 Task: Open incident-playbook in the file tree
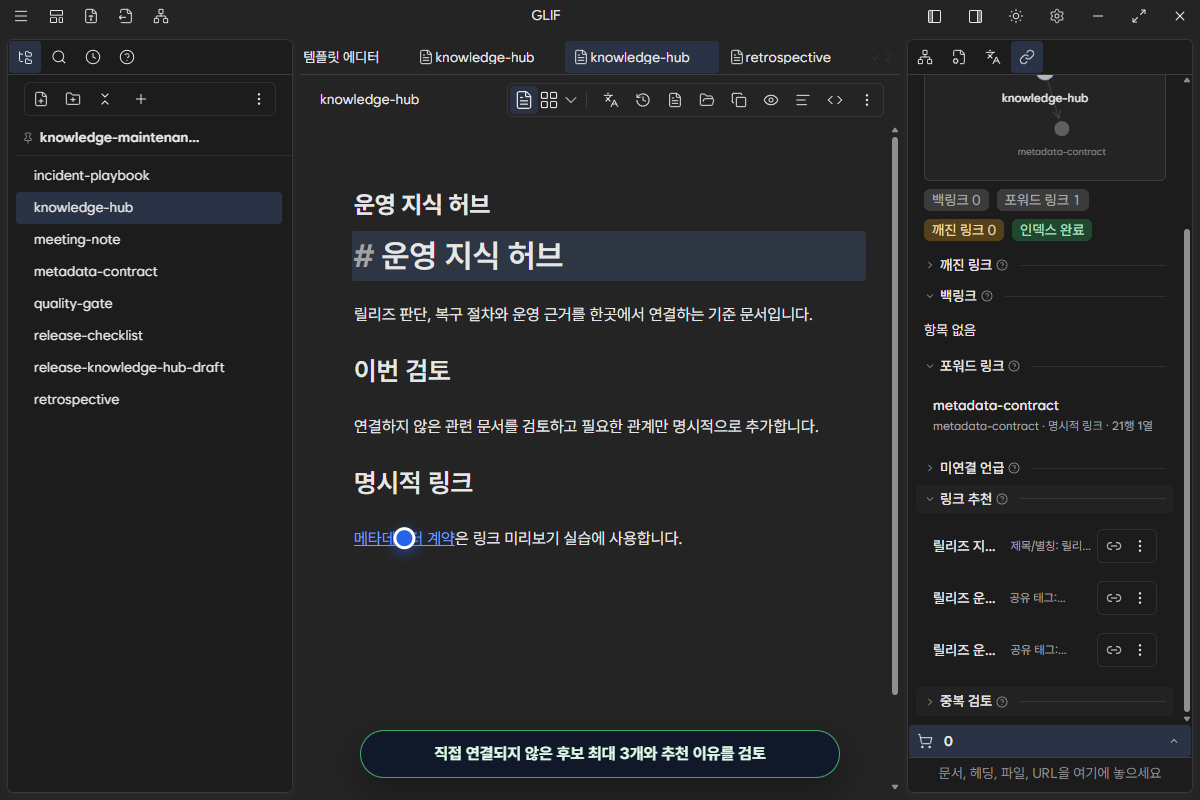pyautogui.click(x=149, y=176)
